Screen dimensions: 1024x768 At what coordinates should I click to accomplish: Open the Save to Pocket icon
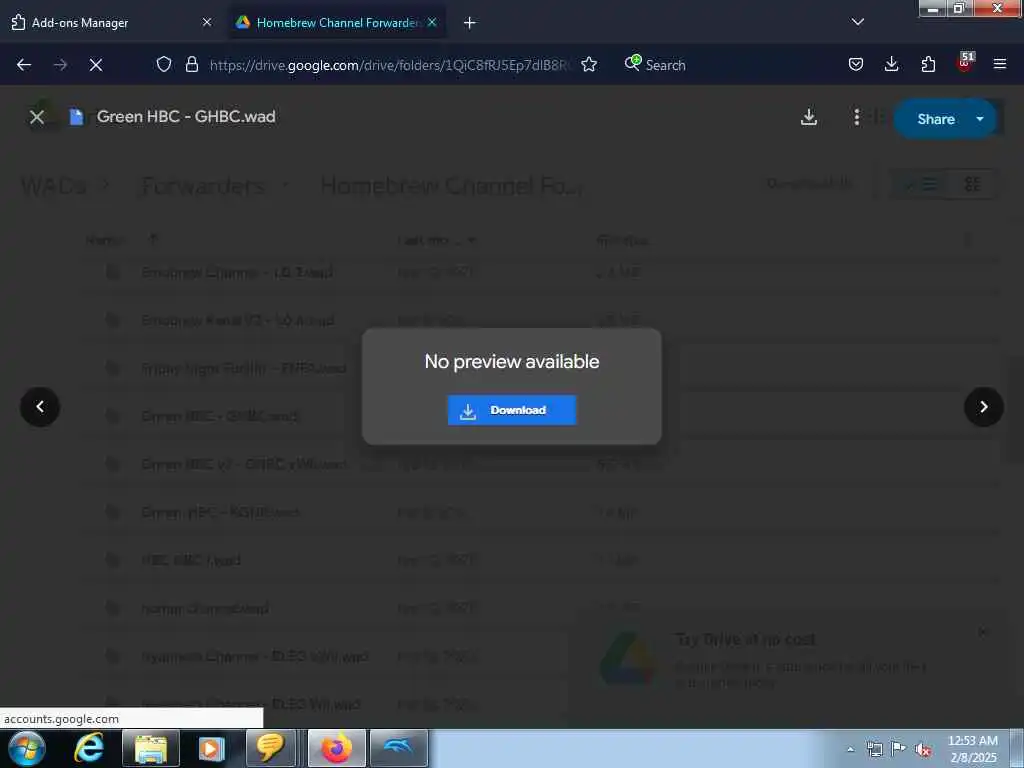tap(856, 64)
